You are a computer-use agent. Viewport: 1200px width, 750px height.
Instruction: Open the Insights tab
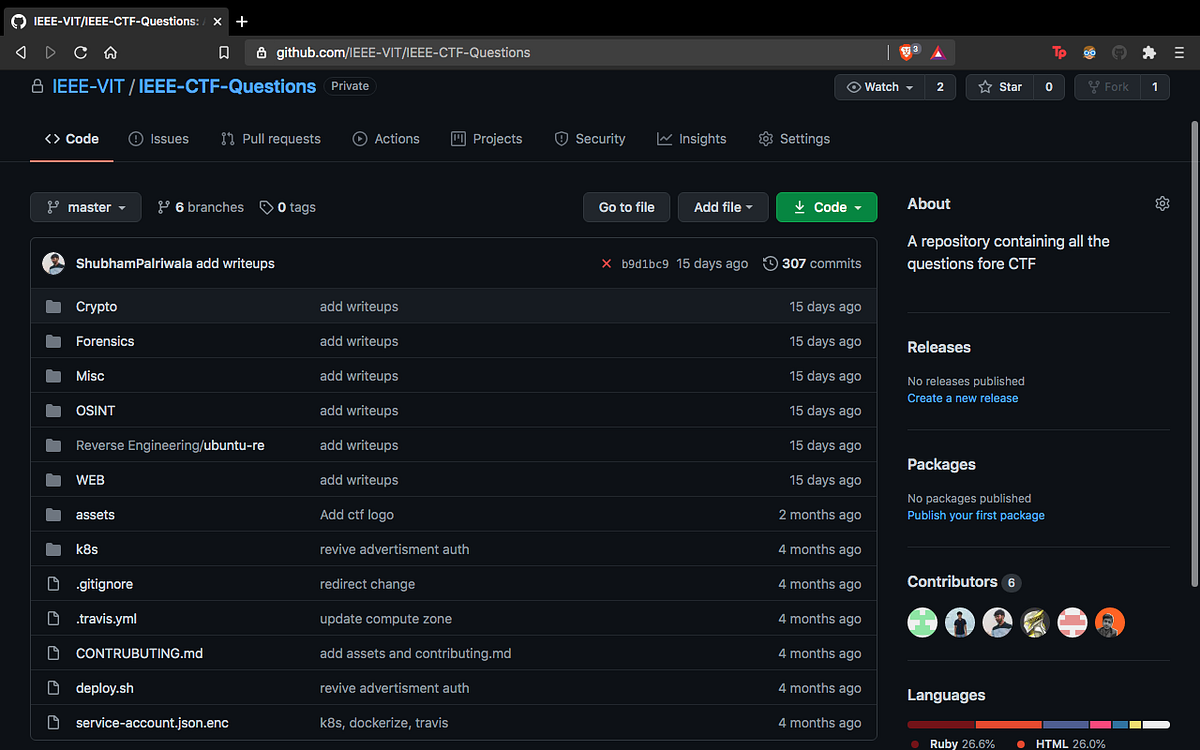click(691, 138)
